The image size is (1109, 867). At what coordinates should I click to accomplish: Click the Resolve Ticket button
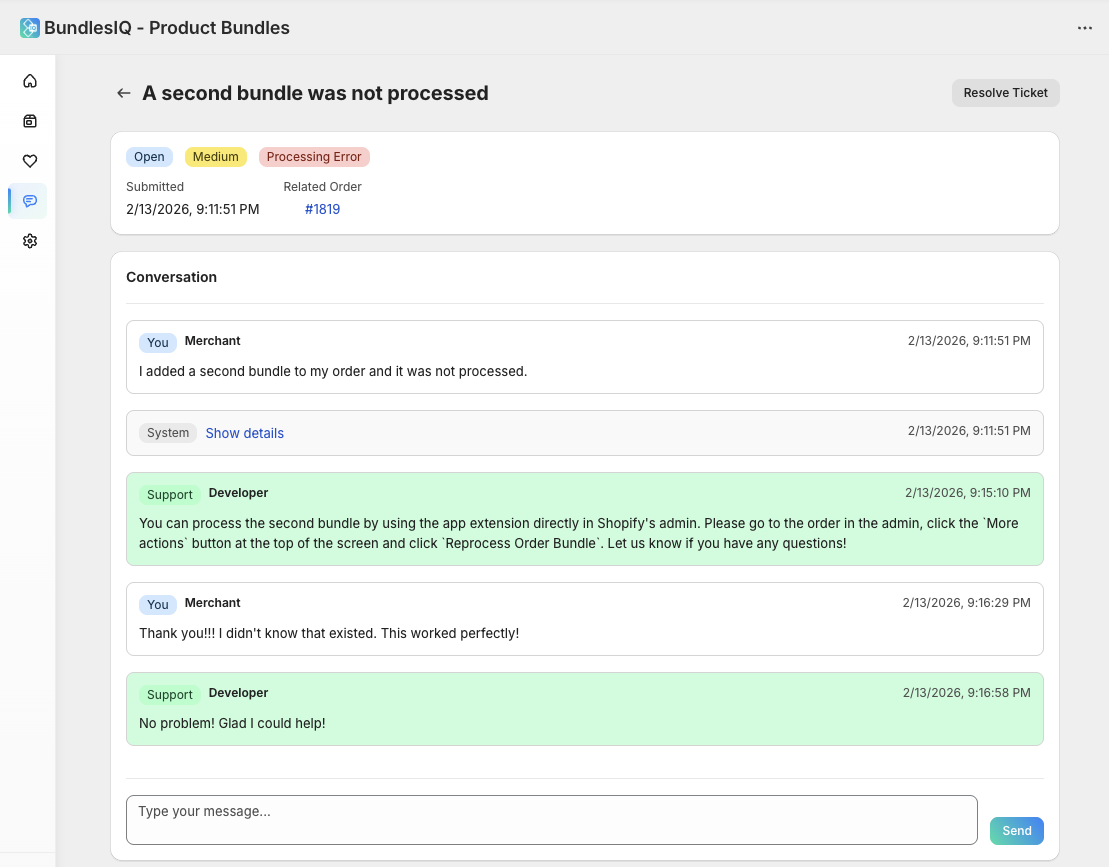tap(1005, 92)
